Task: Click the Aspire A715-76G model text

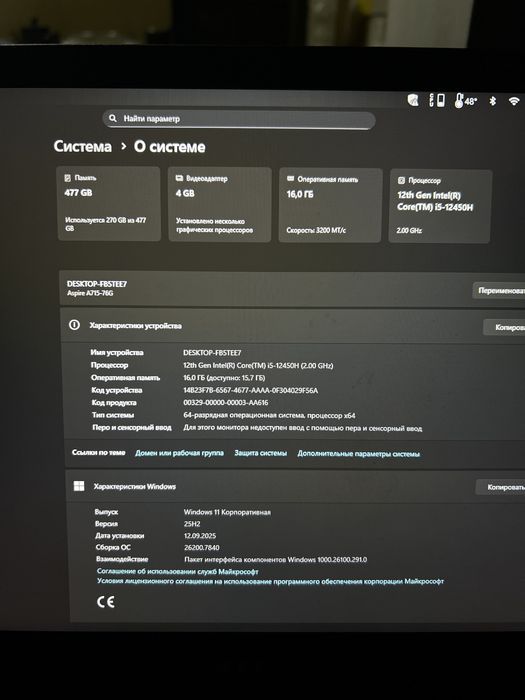Action: [x=90, y=293]
